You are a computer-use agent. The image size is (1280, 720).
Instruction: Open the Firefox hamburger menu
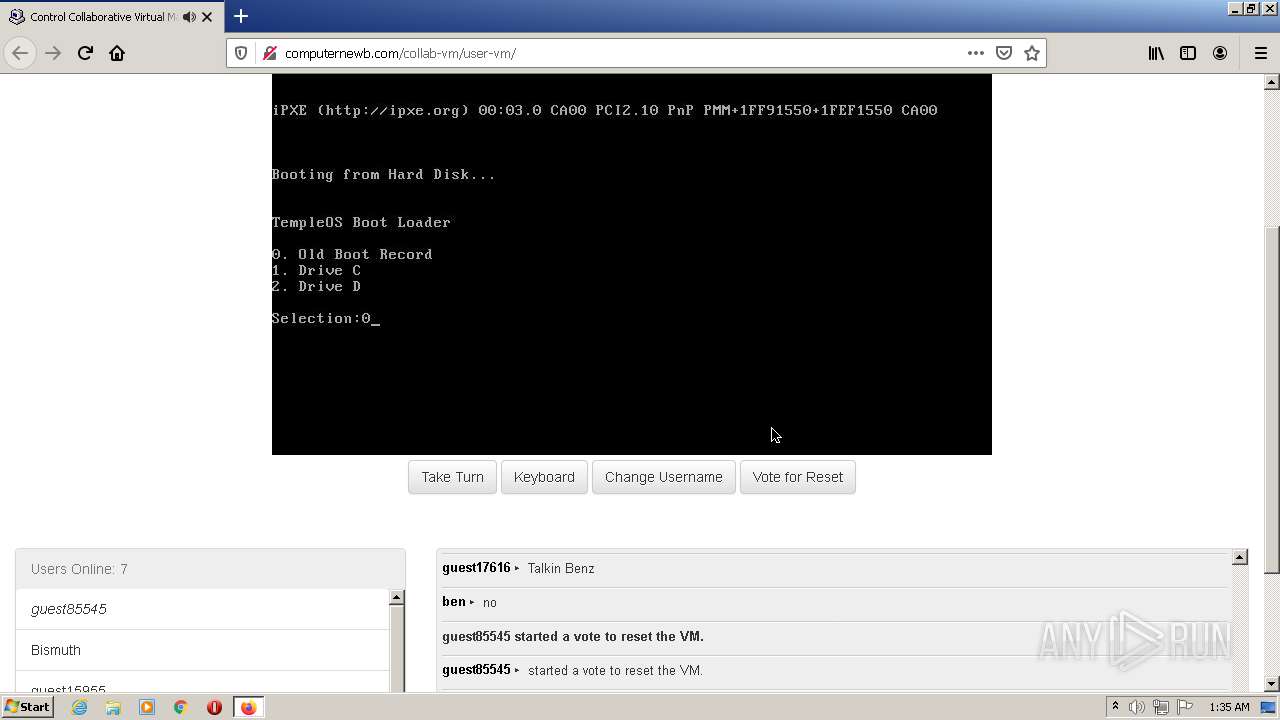(x=1260, y=53)
